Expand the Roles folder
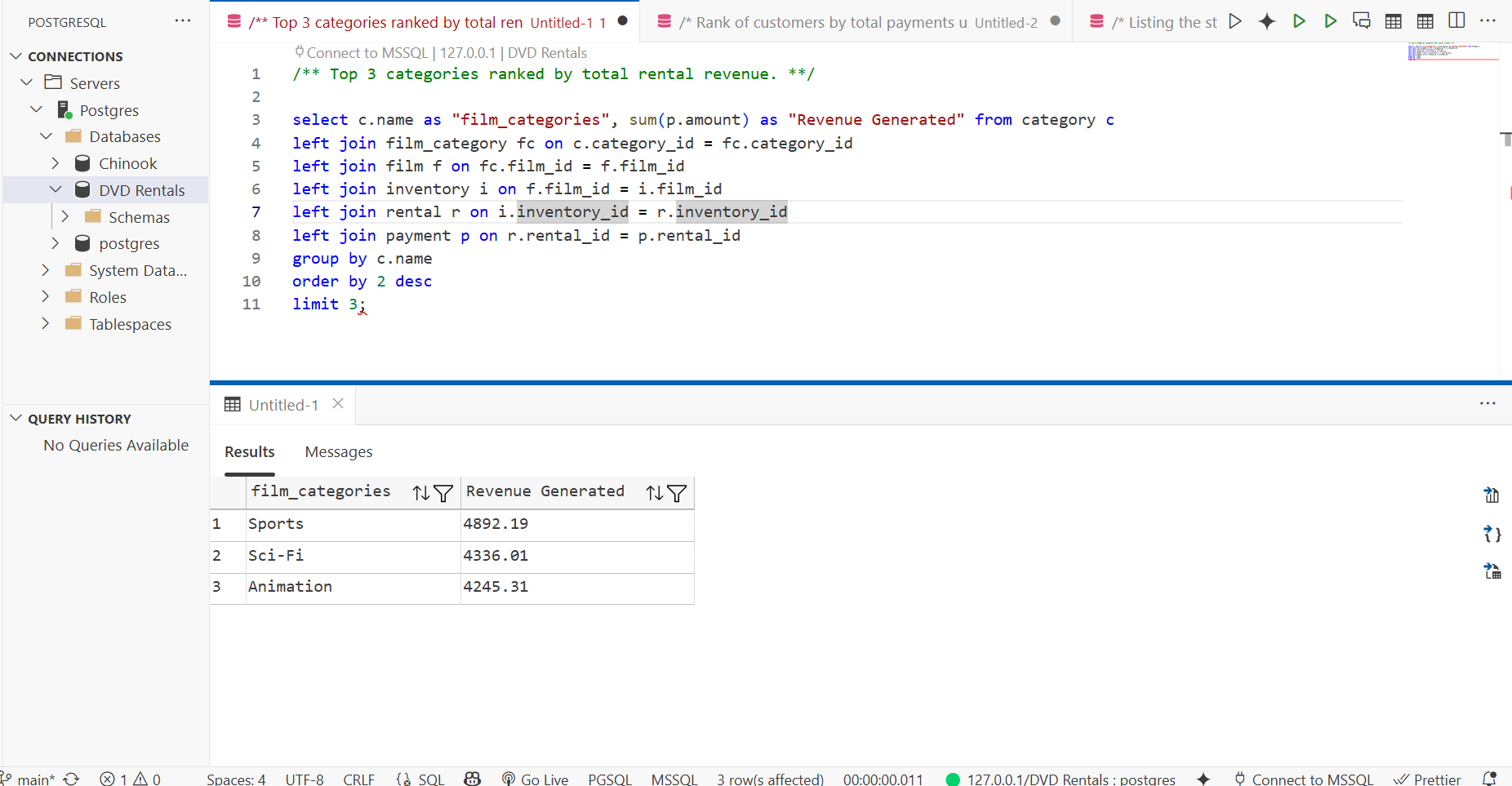The height and width of the screenshot is (786, 1512). point(46,296)
